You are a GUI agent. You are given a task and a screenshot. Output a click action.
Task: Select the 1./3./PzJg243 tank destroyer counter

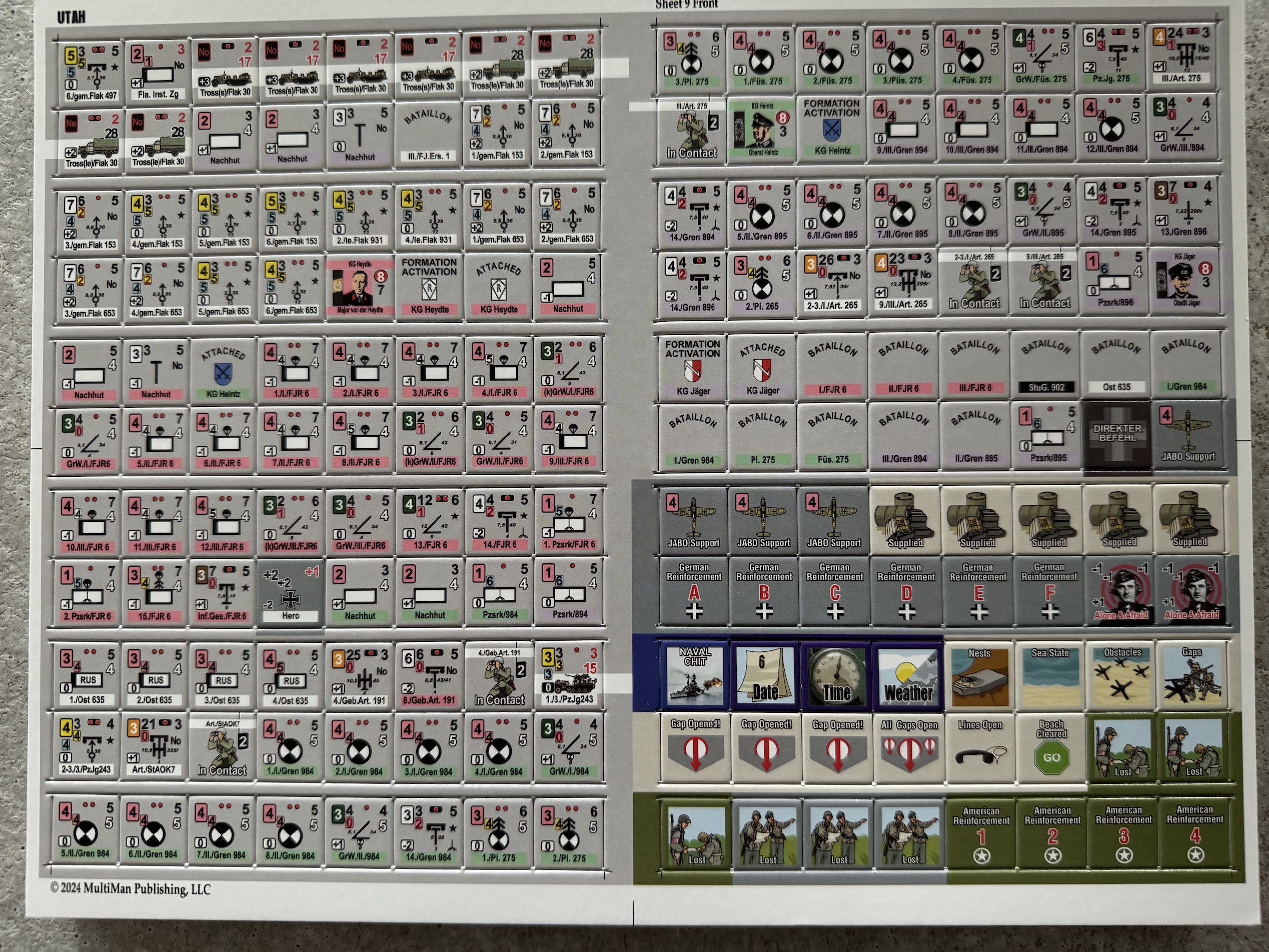[569, 676]
